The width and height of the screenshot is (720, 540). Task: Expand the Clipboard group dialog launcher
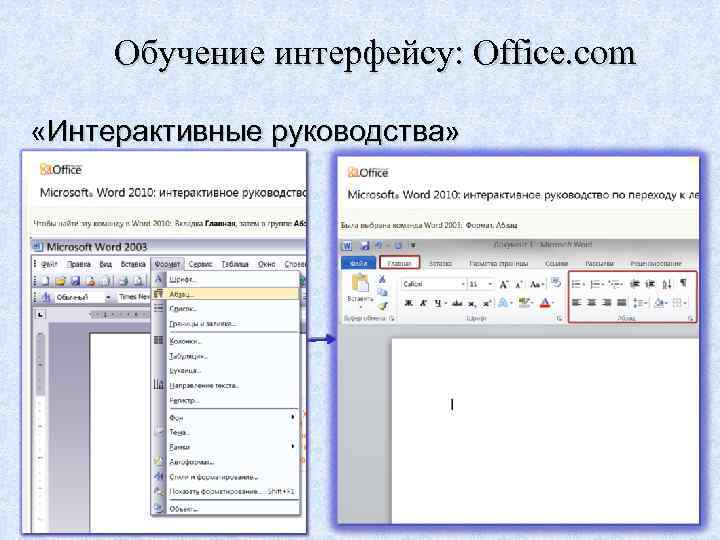[392, 318]
